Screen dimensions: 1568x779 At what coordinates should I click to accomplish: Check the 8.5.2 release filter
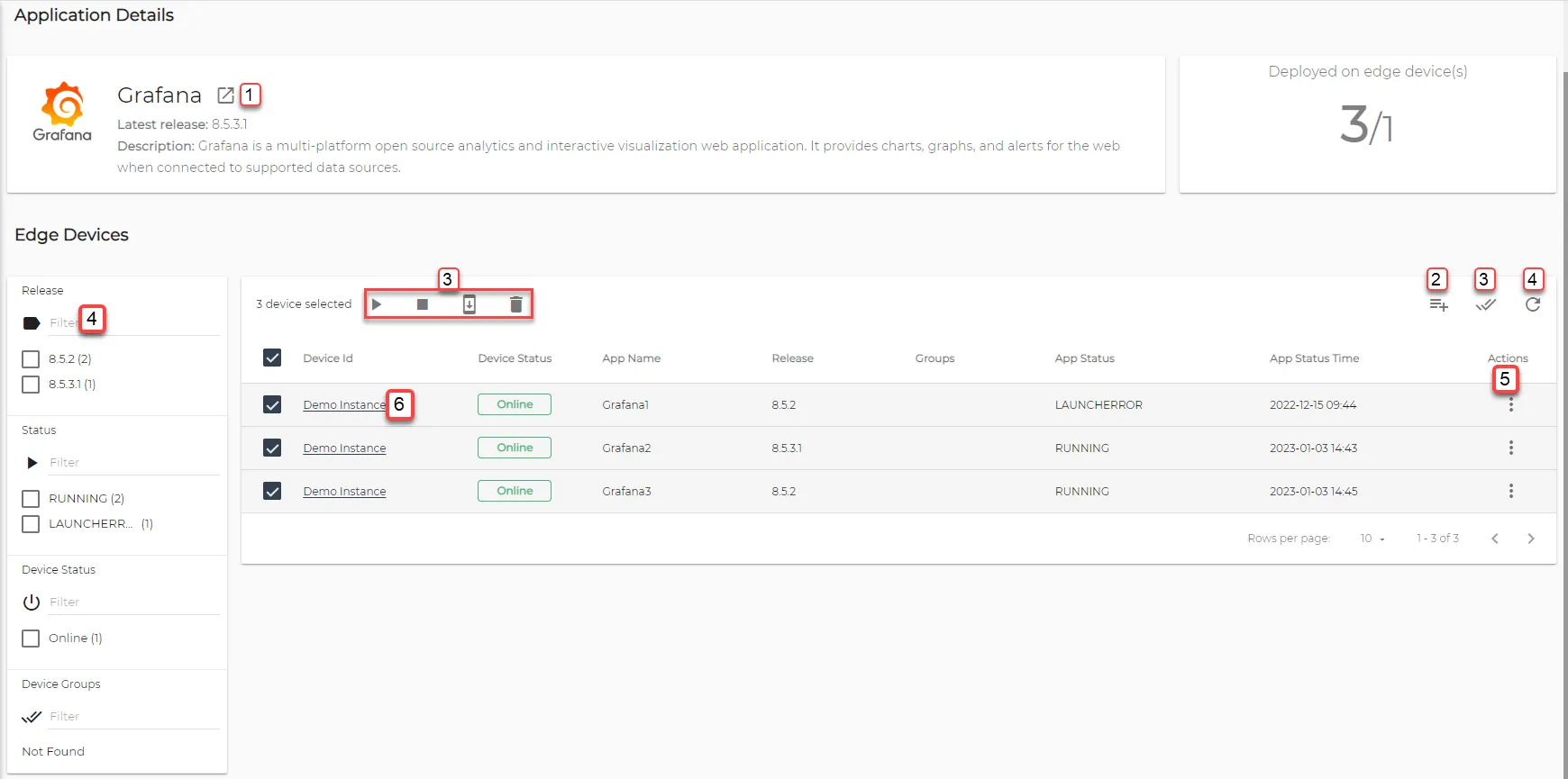pos(31,359)
